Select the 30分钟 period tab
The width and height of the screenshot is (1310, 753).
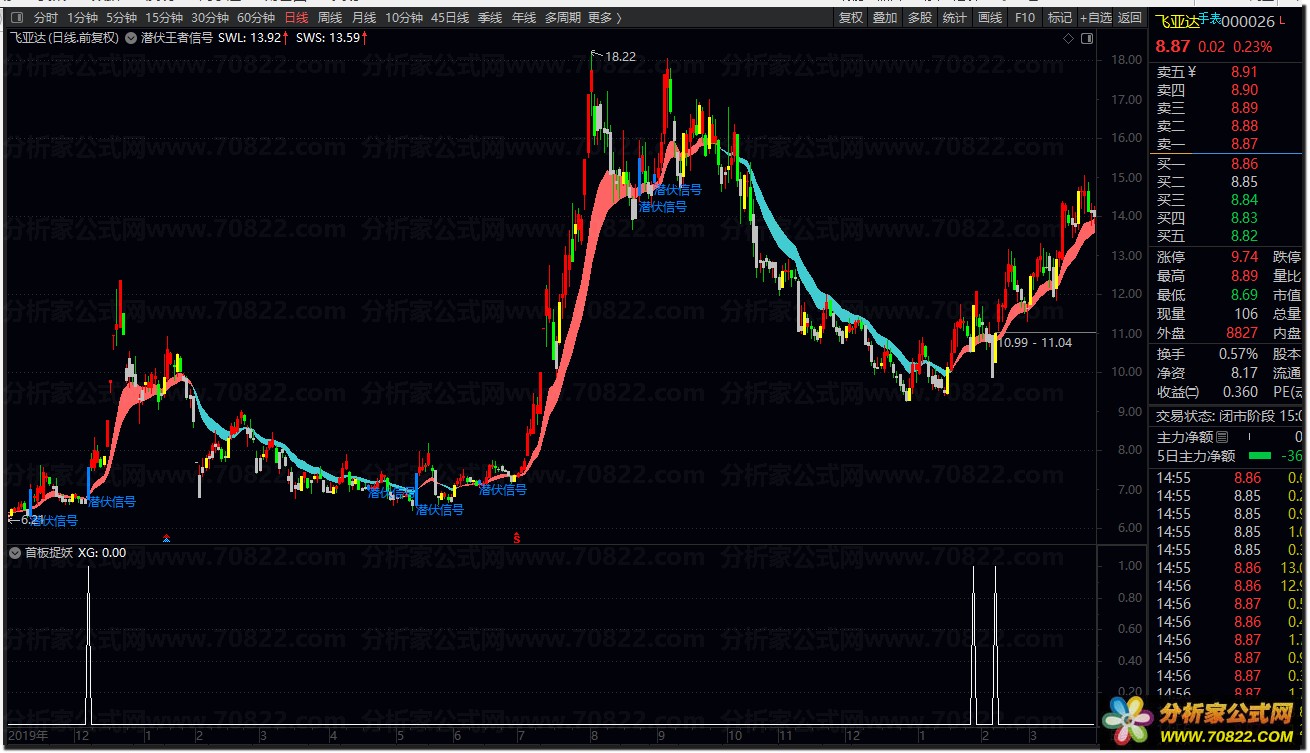pos(210,17)
